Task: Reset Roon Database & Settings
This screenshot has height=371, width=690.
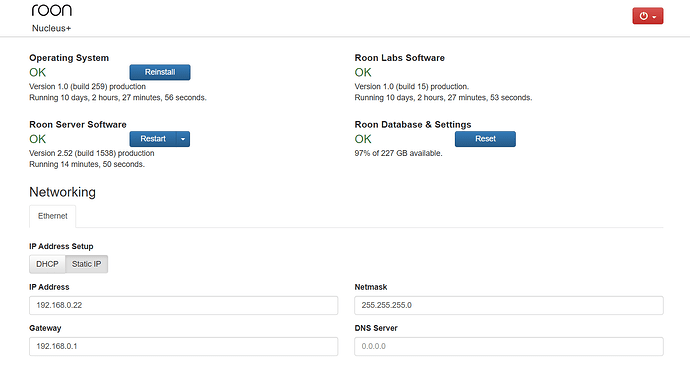Action: click(485, 139)
